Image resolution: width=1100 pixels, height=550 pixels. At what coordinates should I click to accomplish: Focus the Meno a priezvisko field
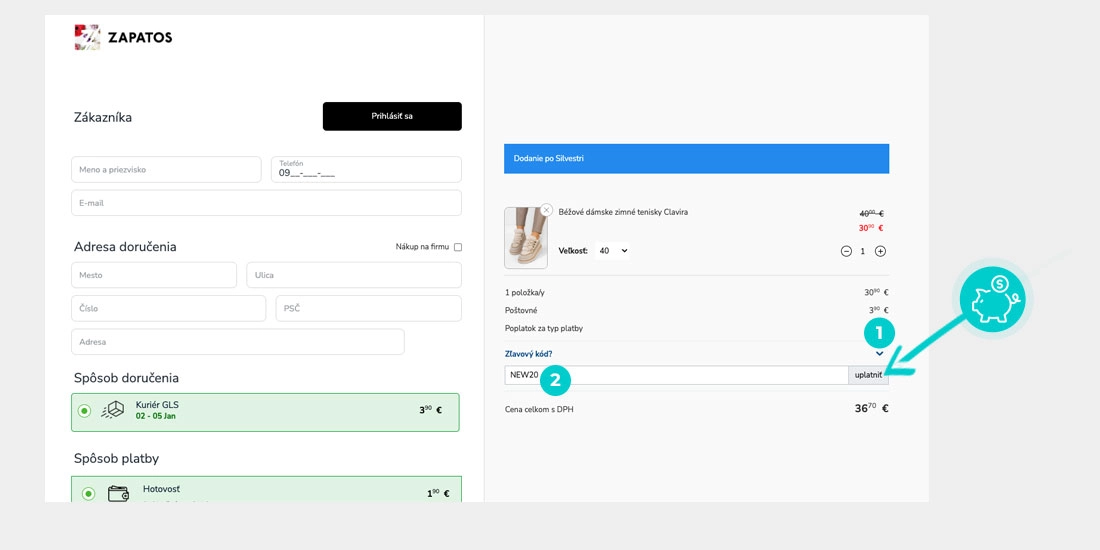(x=166, y=170)
